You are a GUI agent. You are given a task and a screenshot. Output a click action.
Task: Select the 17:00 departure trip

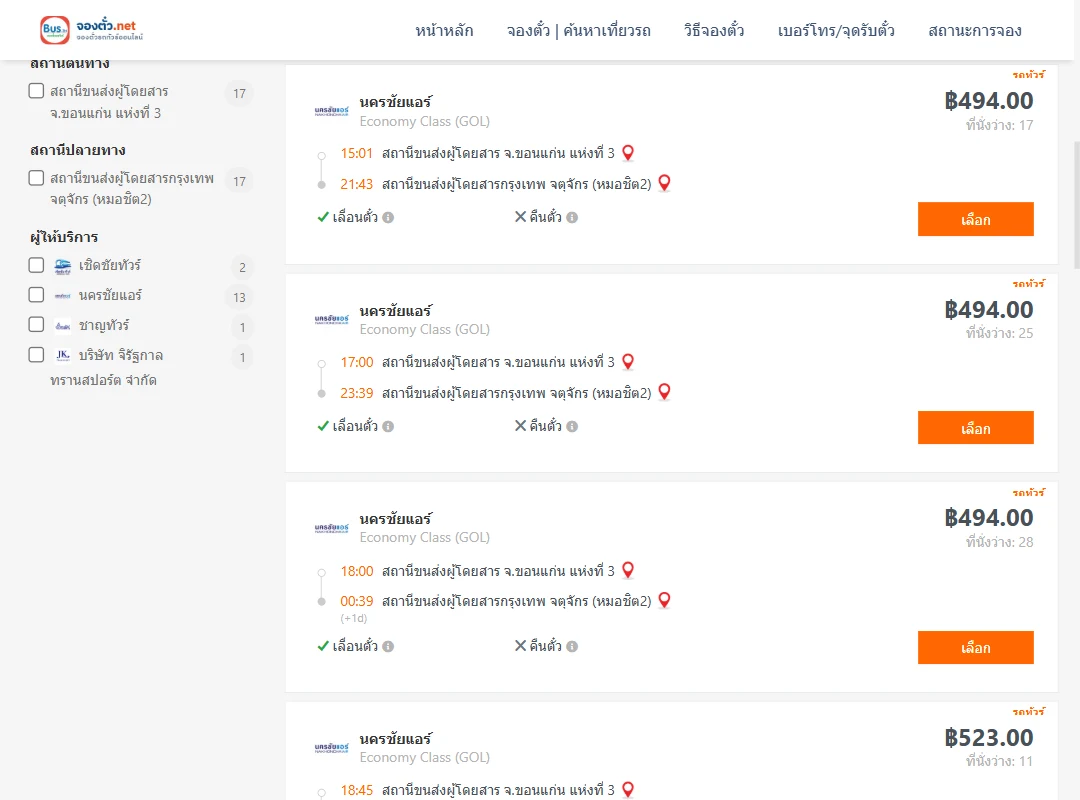pos(975,428)
